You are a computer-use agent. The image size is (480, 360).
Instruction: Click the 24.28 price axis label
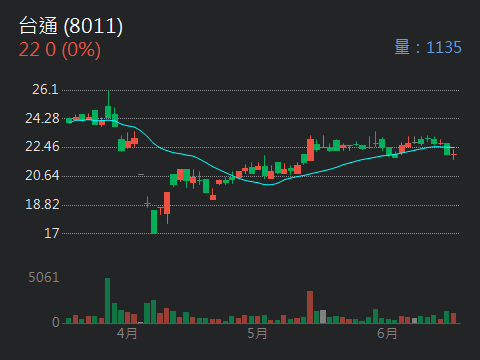click(x=42, y=118)
